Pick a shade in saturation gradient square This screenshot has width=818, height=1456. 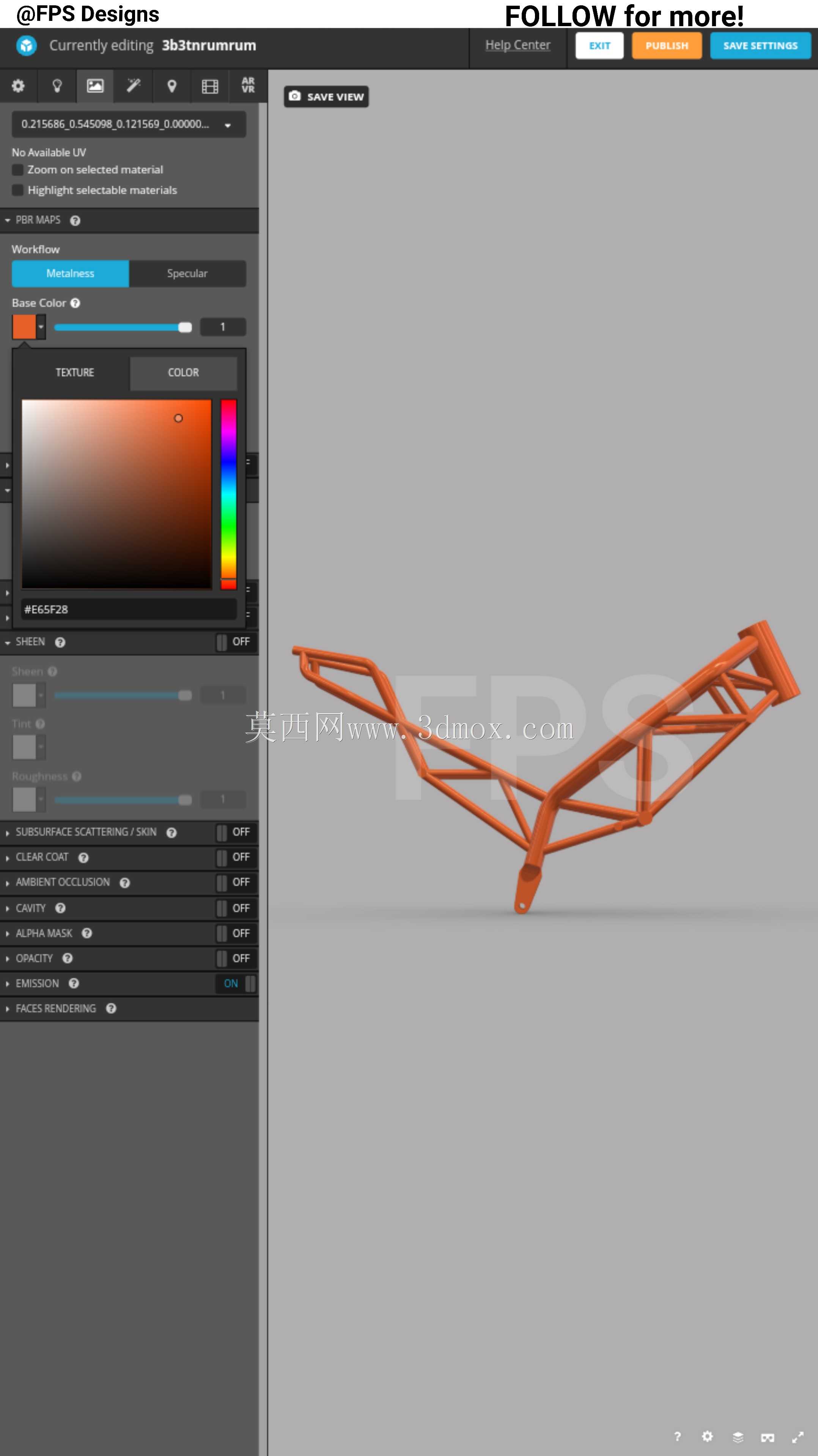point(116,495)
